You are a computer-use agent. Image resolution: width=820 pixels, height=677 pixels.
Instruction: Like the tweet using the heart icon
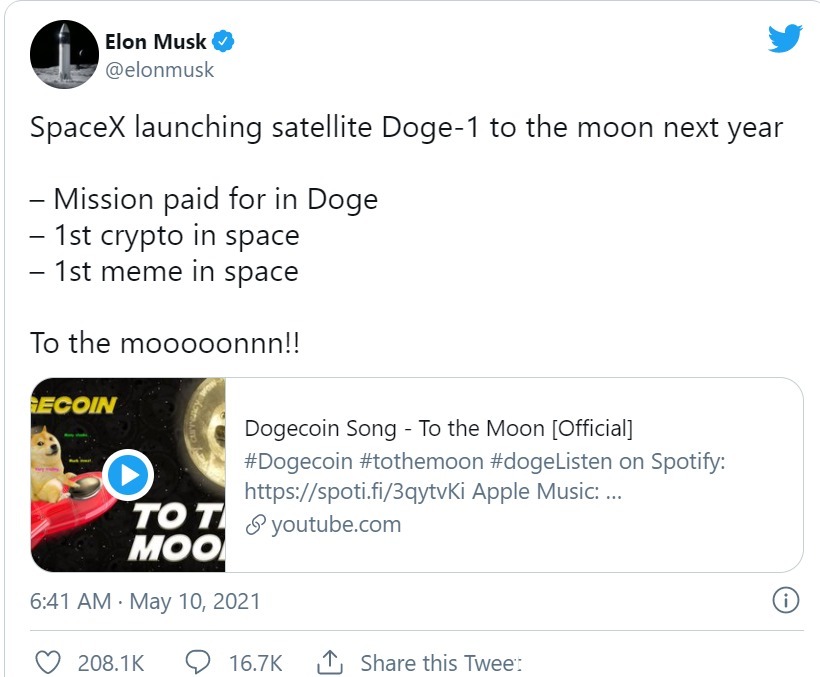47,662
